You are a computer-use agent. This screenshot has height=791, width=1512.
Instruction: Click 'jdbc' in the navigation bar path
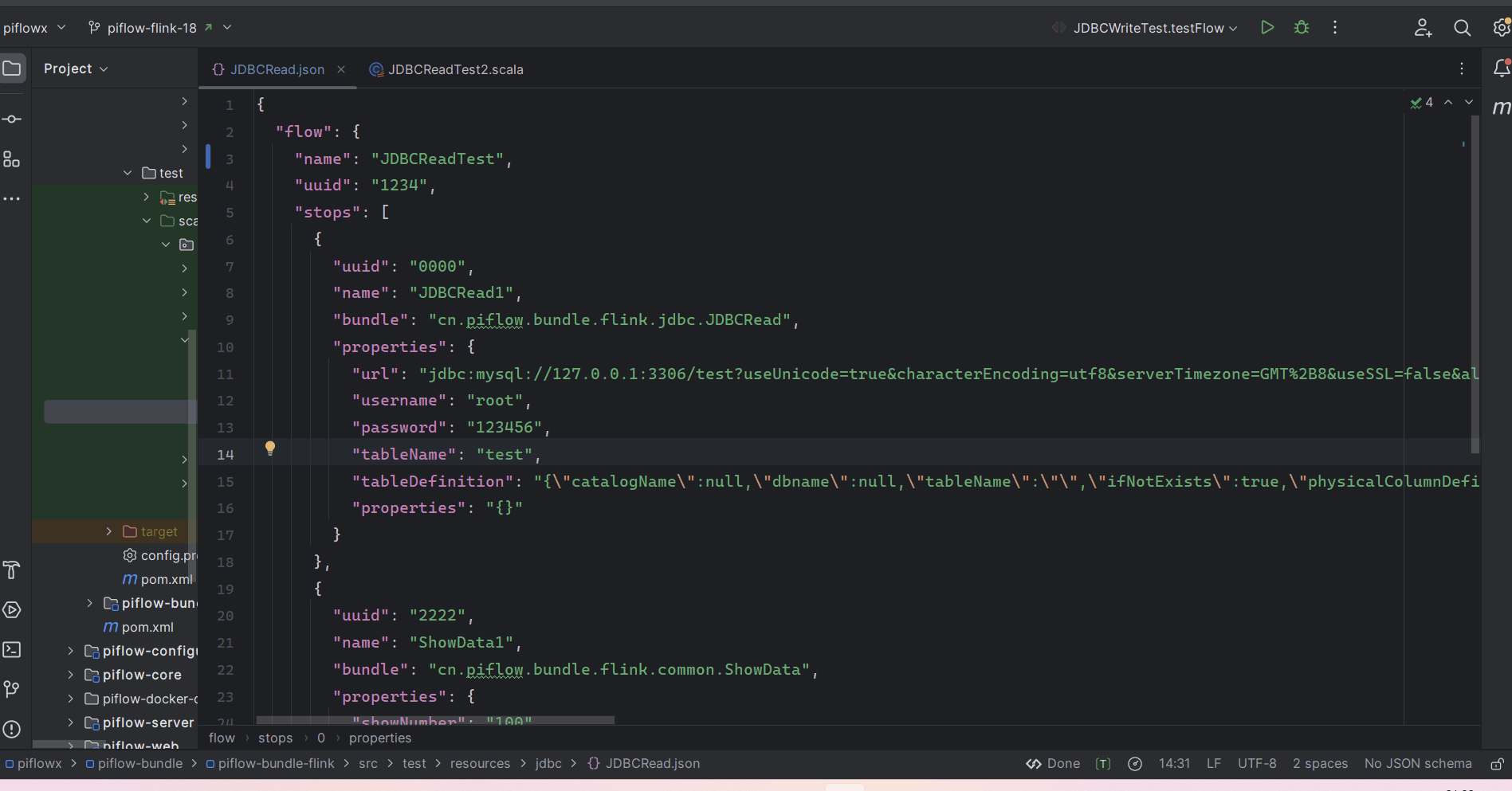click(x=548, y=764)
